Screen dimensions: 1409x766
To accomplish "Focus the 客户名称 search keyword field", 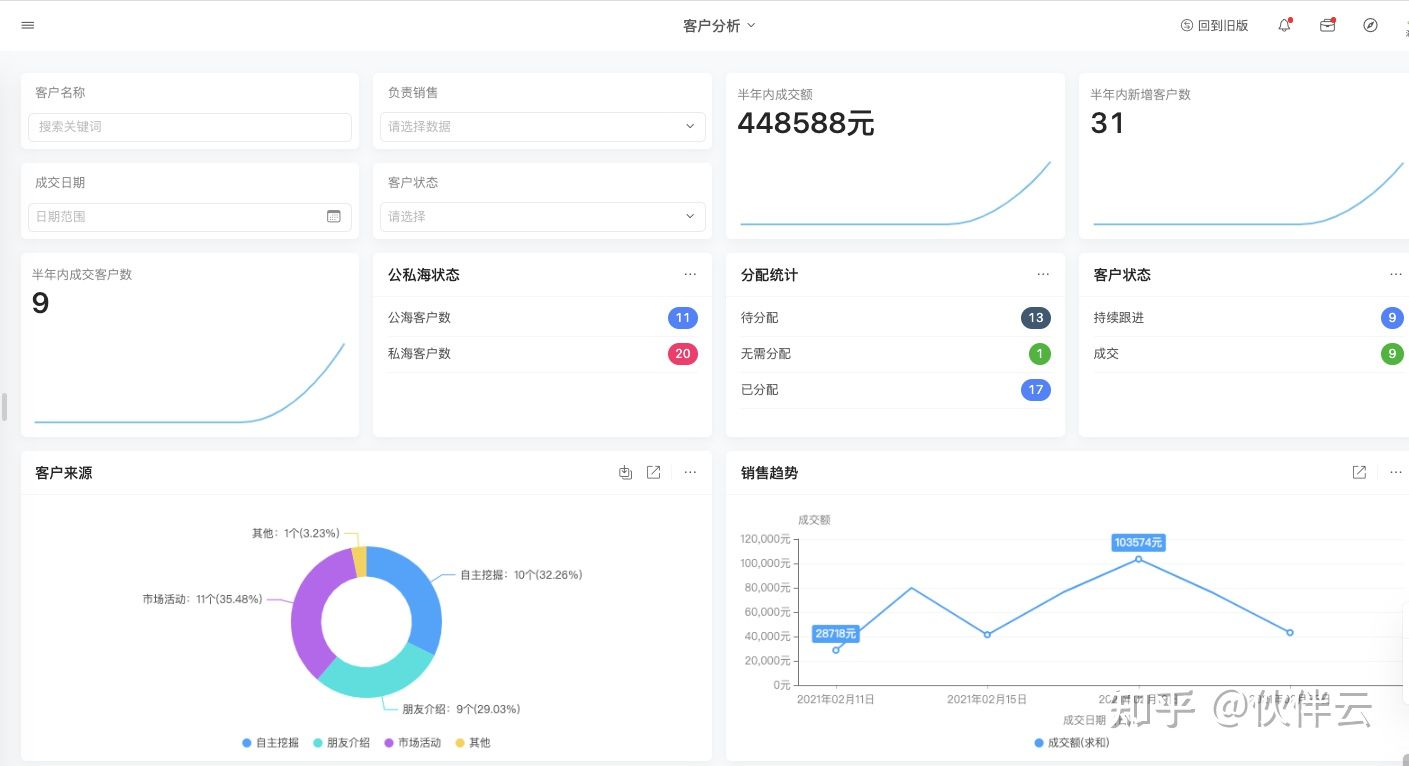I will 190,127.
